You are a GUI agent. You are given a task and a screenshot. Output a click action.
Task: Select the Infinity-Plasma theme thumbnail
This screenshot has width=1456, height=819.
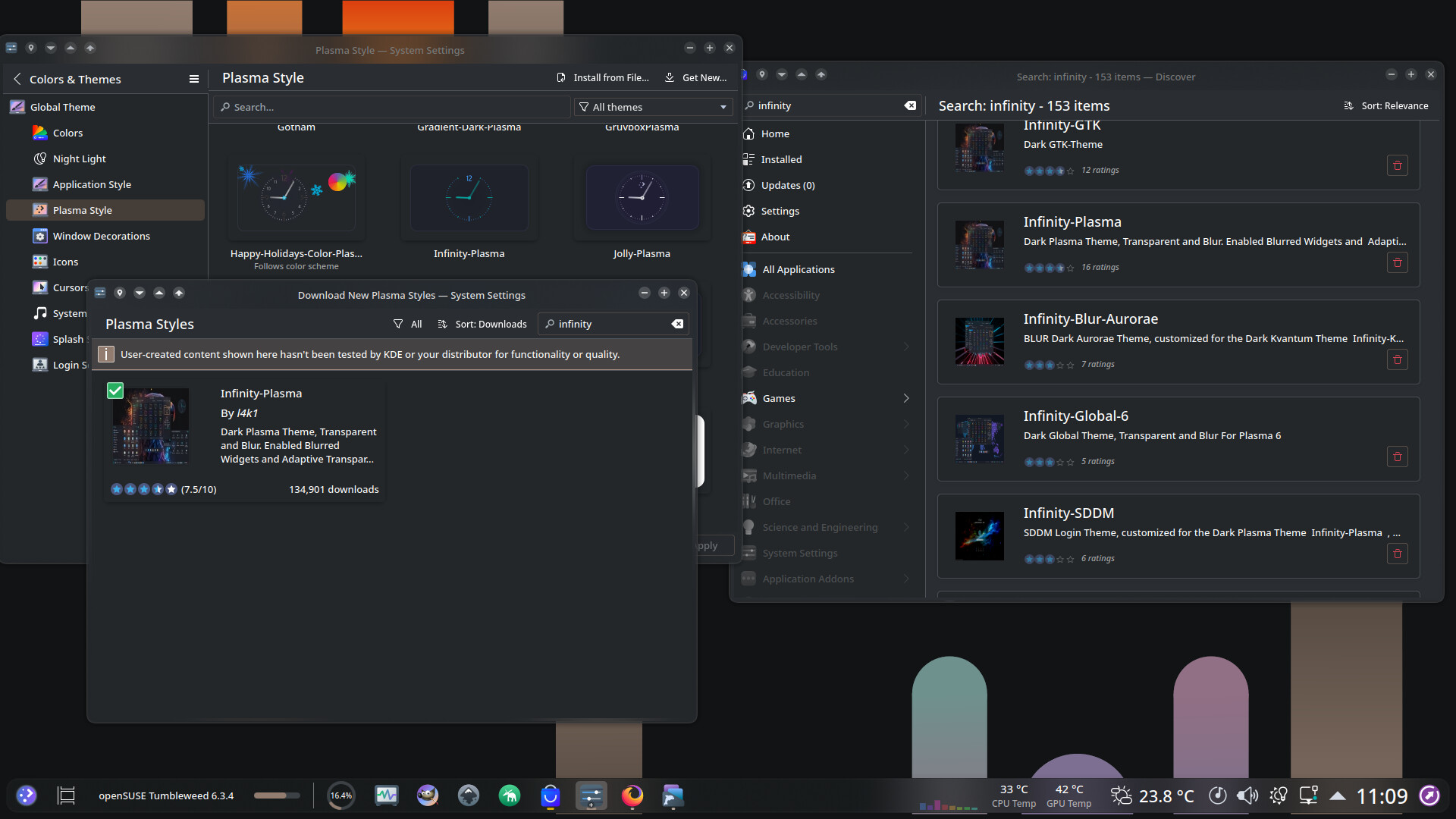point(469,198)
